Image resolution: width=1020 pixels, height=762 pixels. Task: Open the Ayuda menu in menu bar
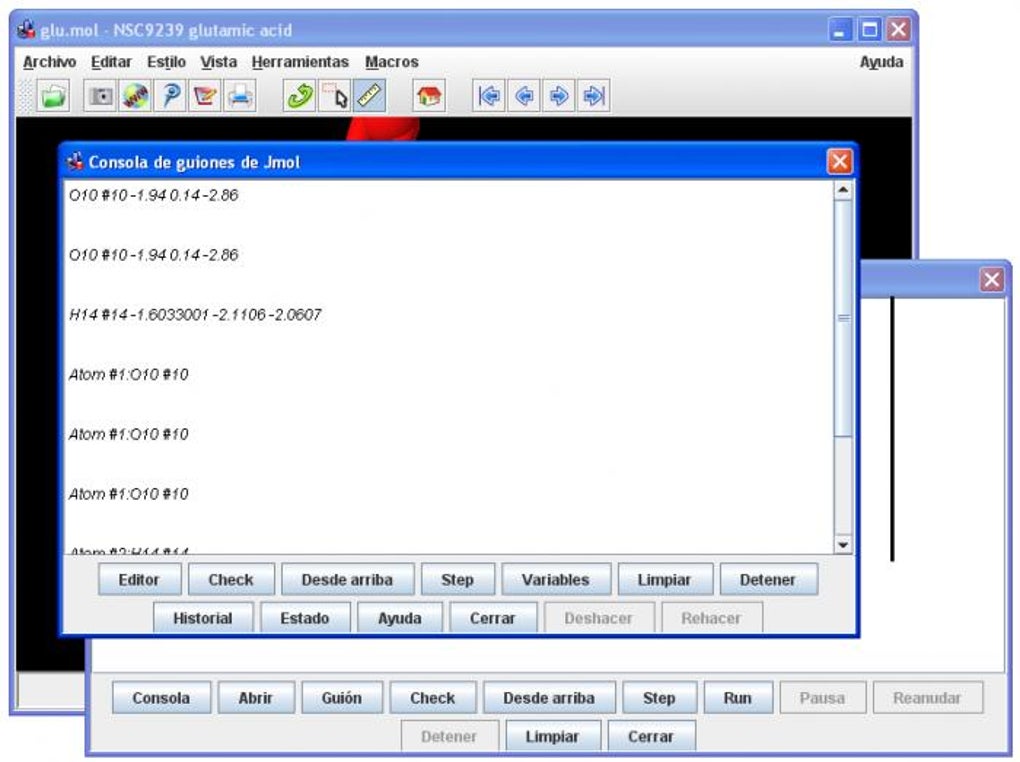click(881, 62)
